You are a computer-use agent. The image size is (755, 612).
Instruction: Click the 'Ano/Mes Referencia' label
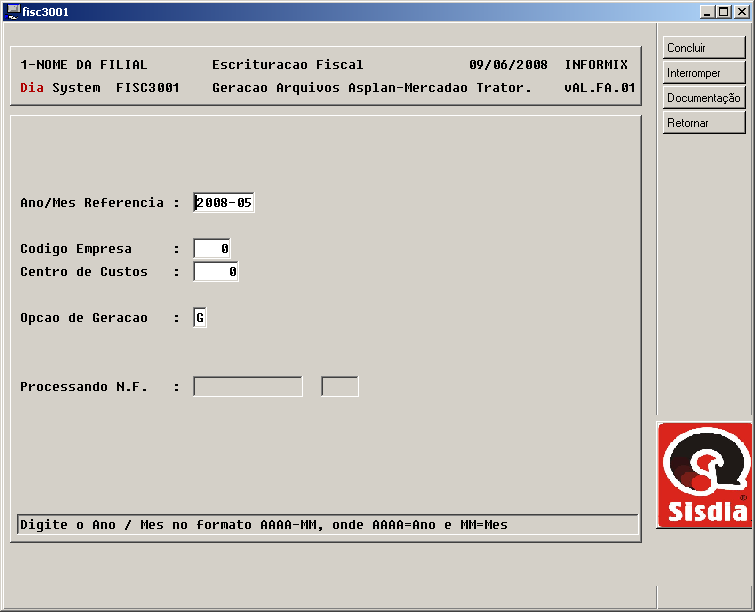pos(92,203)
